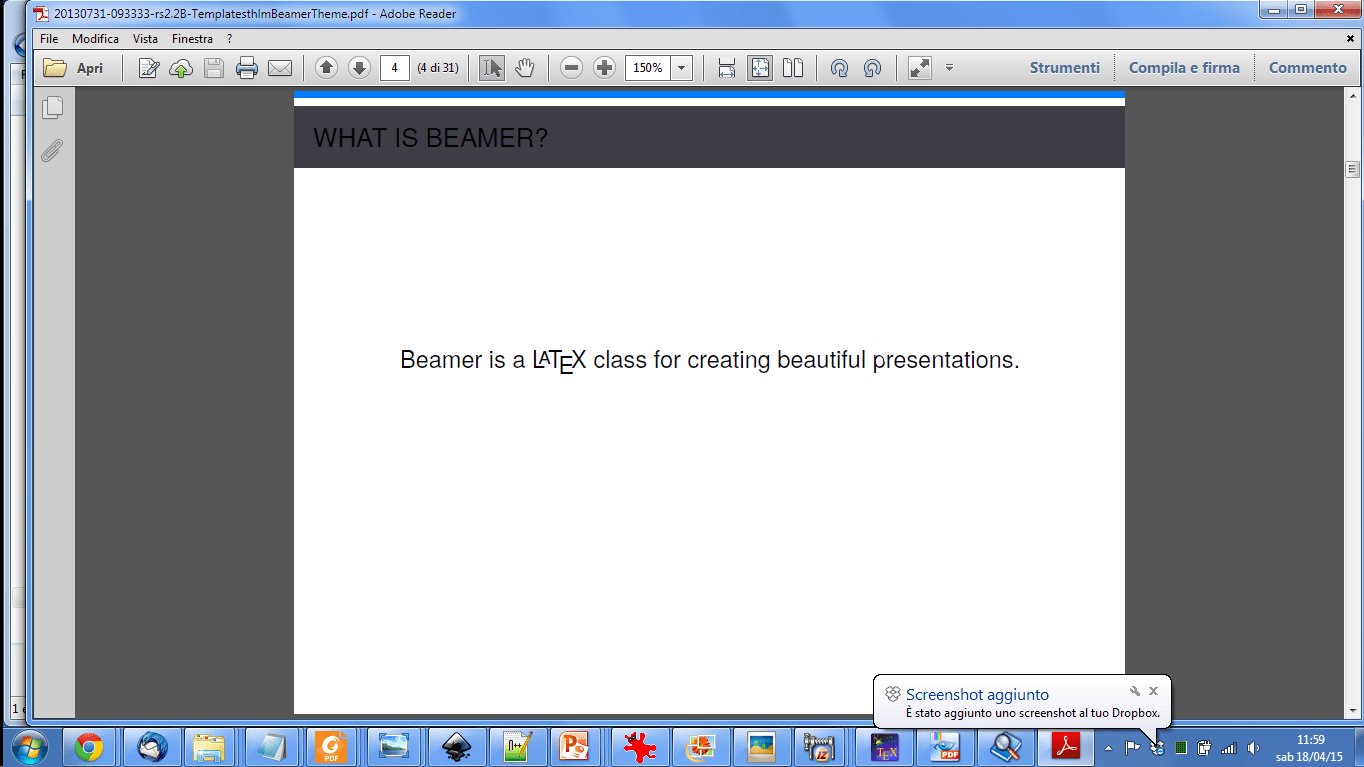
Task: Go to the next page
Action: coord(359,67)
